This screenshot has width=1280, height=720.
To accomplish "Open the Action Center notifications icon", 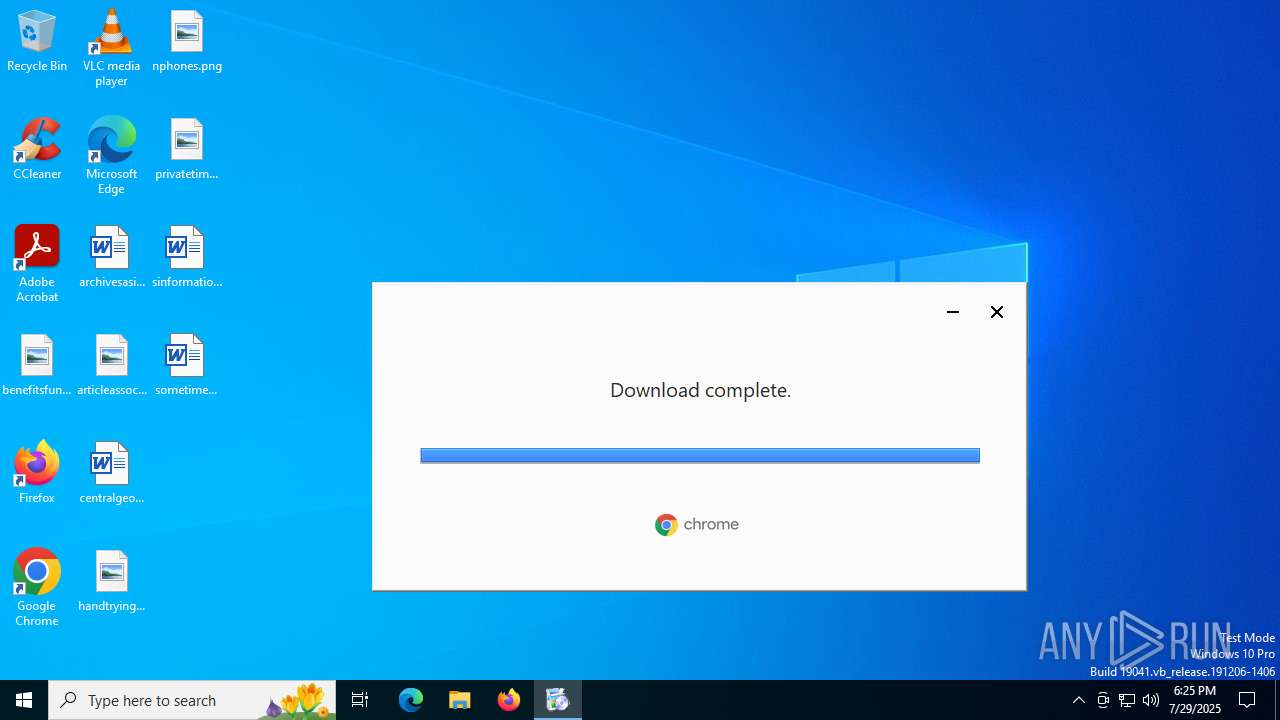I will [1248, 700].
